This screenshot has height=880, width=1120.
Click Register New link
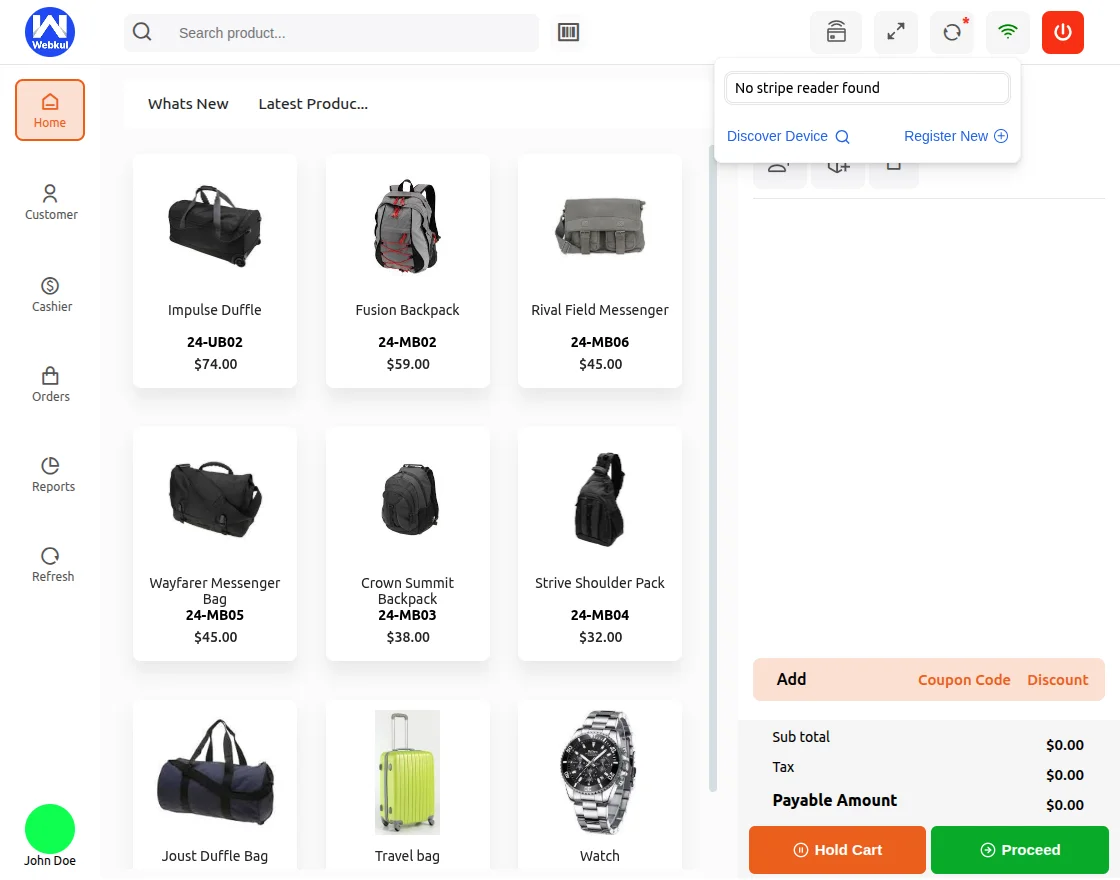pos(956,136)
